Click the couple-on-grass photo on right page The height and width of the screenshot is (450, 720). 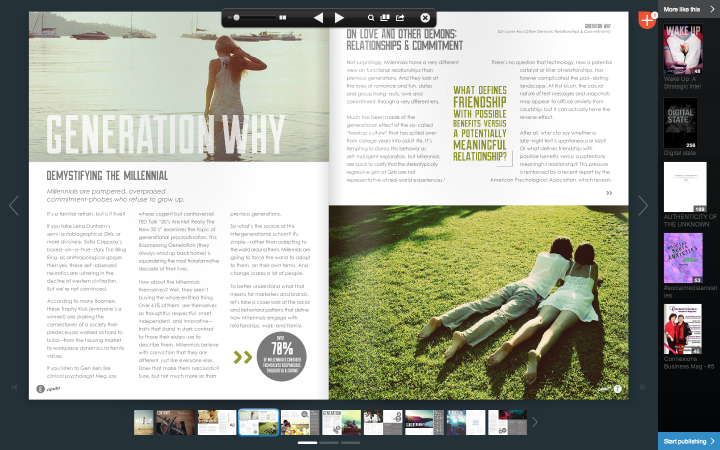[478, 302]
